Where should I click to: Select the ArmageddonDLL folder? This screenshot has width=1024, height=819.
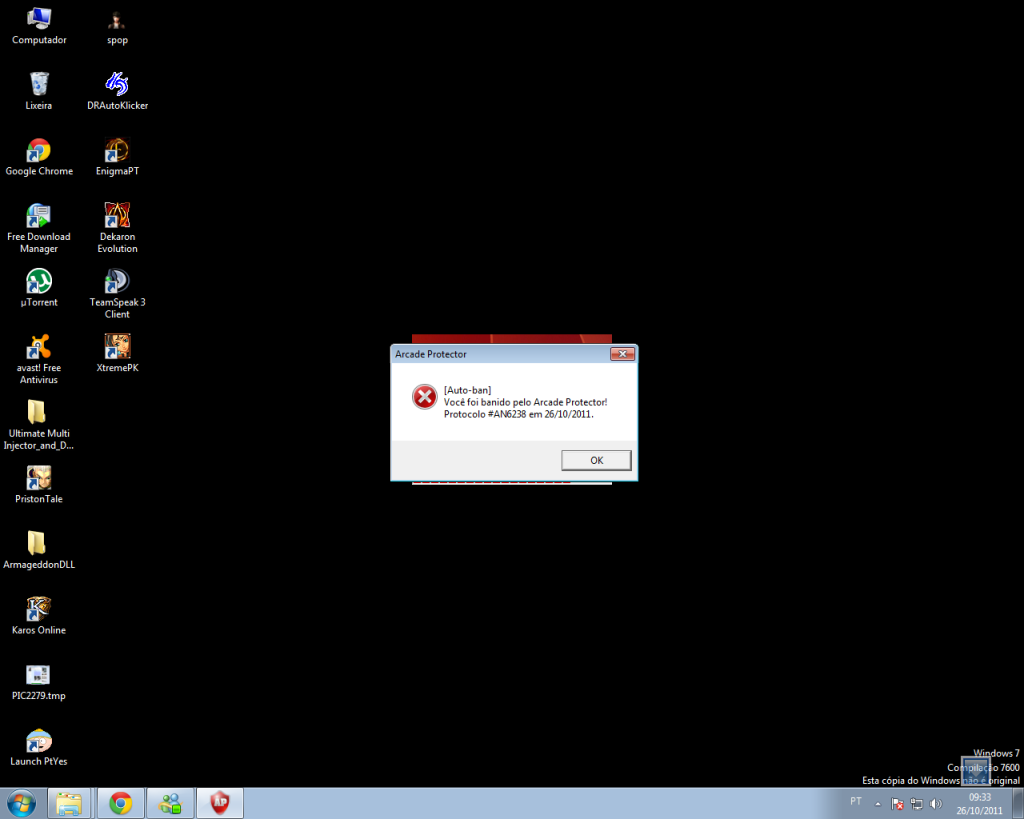pyautogui.click(x=37, y=543)
